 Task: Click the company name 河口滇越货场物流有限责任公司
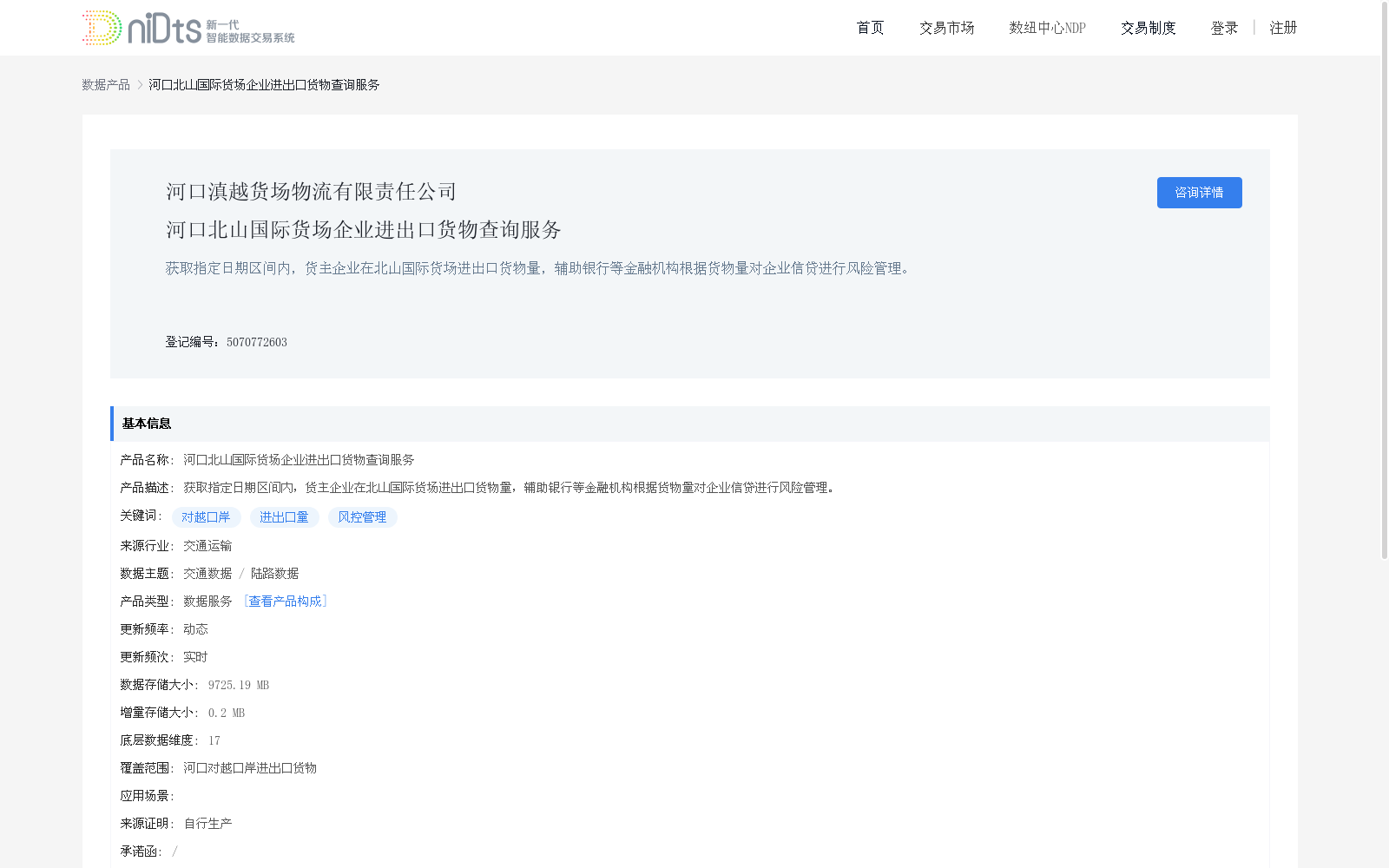pyautogui.click(x=311, y=191)
